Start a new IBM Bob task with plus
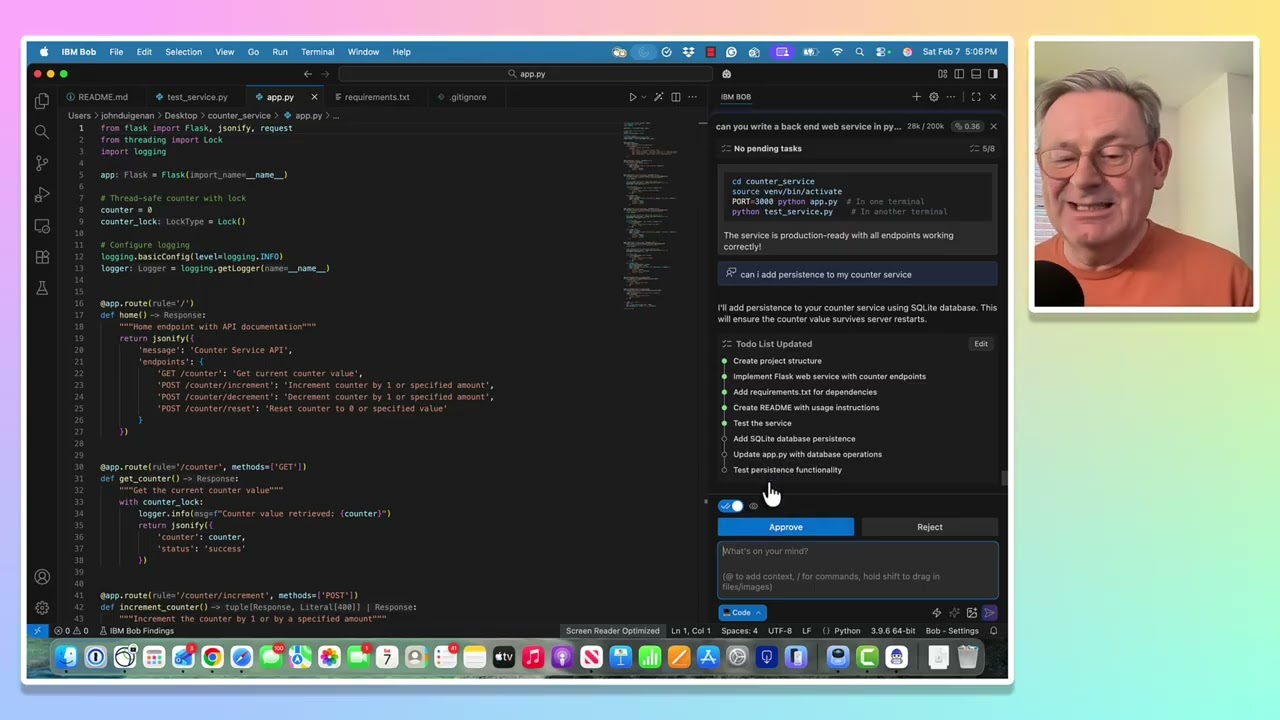1280x720 pixels. pyautogui.click(x=916, y=97)
